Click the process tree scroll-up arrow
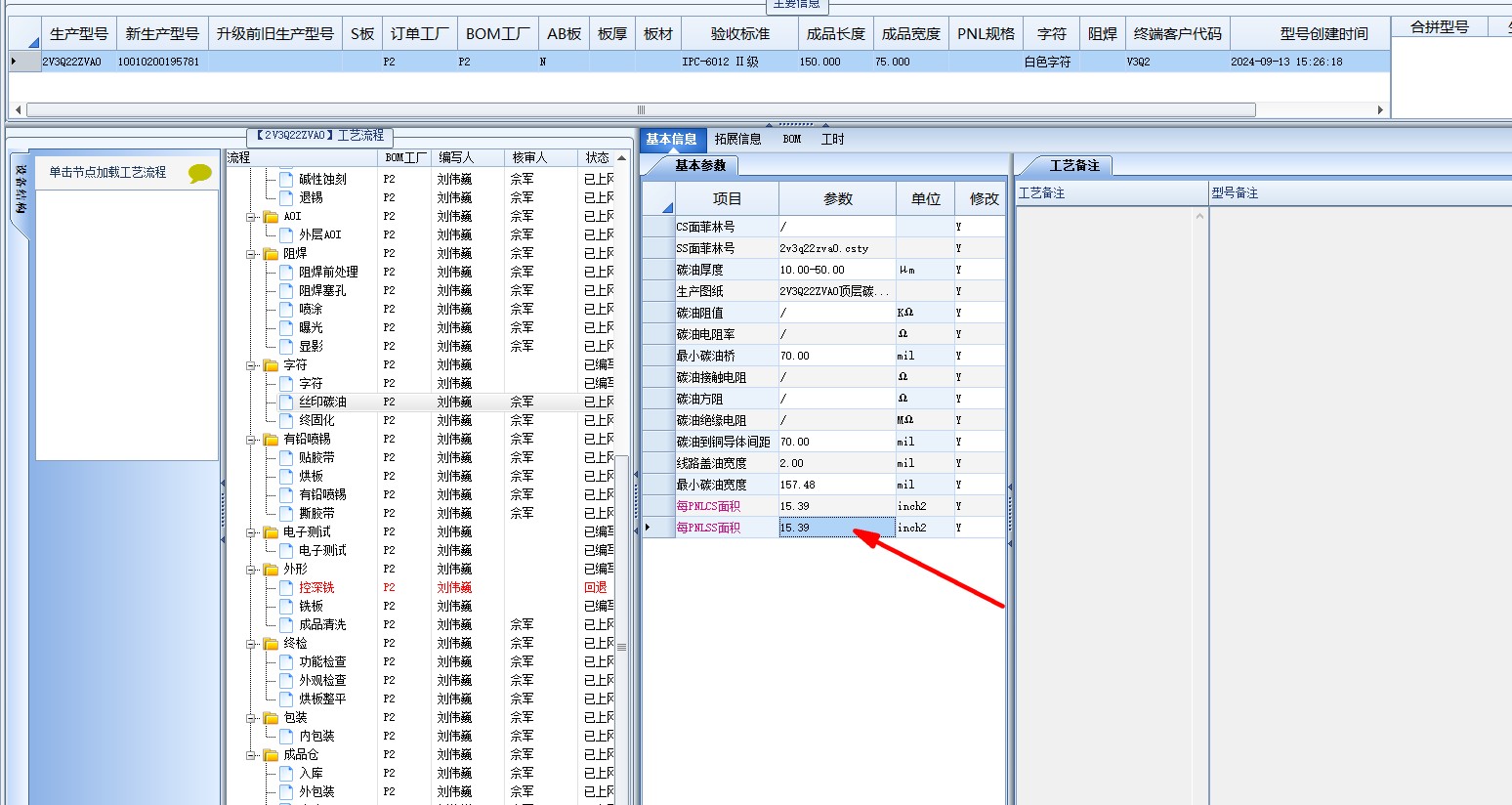Screen dimensions: 1512x805 click(622, 158)
